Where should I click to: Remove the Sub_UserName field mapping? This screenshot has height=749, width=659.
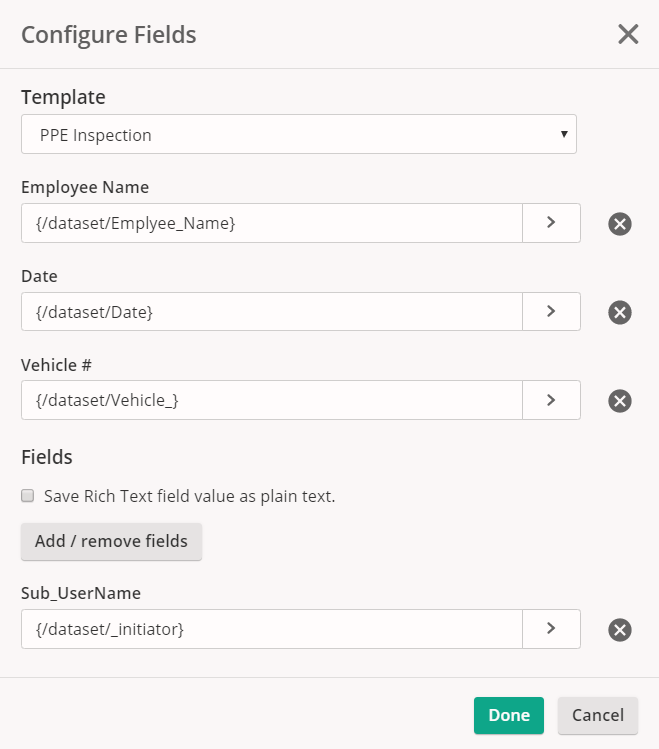click(619, 630)
